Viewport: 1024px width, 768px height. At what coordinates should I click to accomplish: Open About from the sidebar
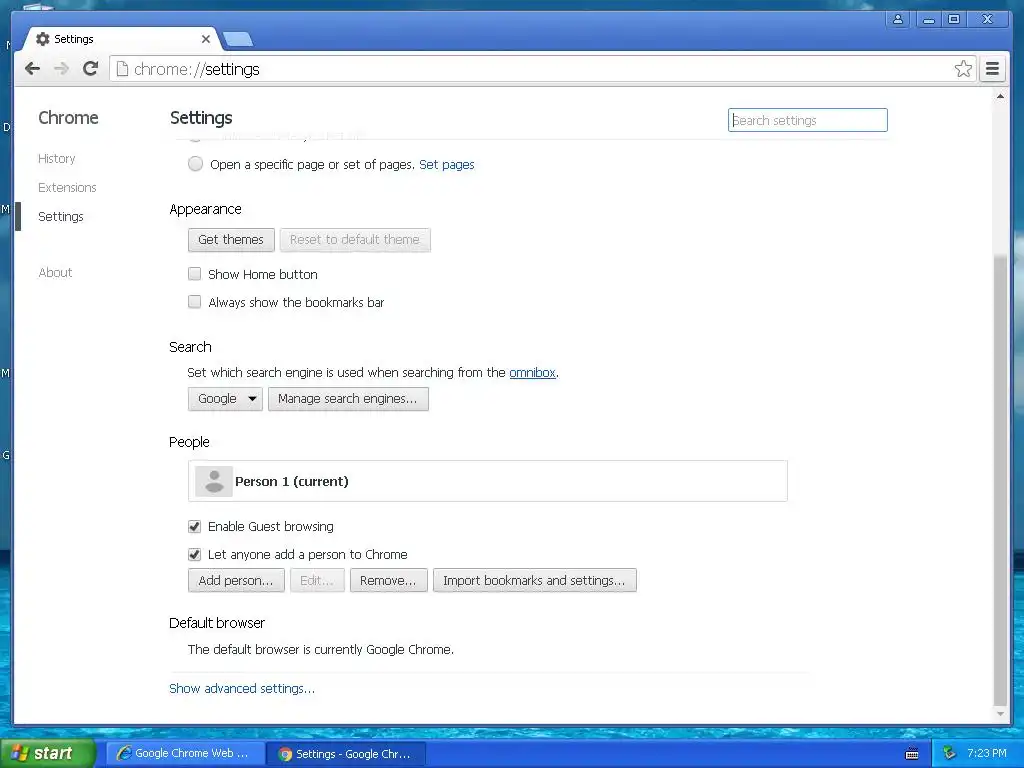56,272
